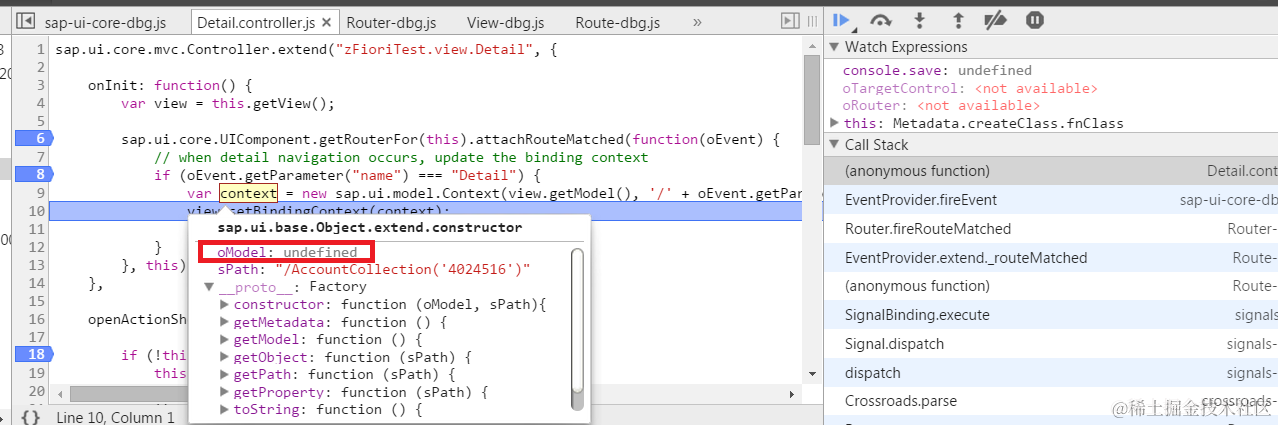Close the Detail.controller.js tab

click(x=326, y=21)
